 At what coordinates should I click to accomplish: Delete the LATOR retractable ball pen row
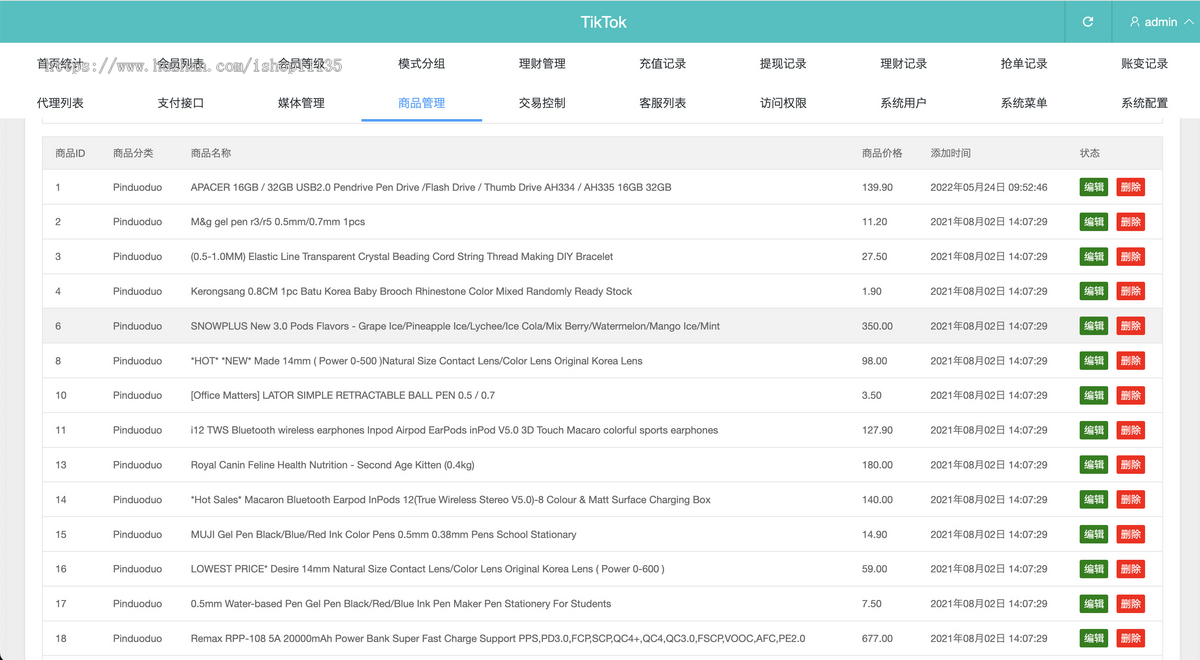[x=1131, y=395]
